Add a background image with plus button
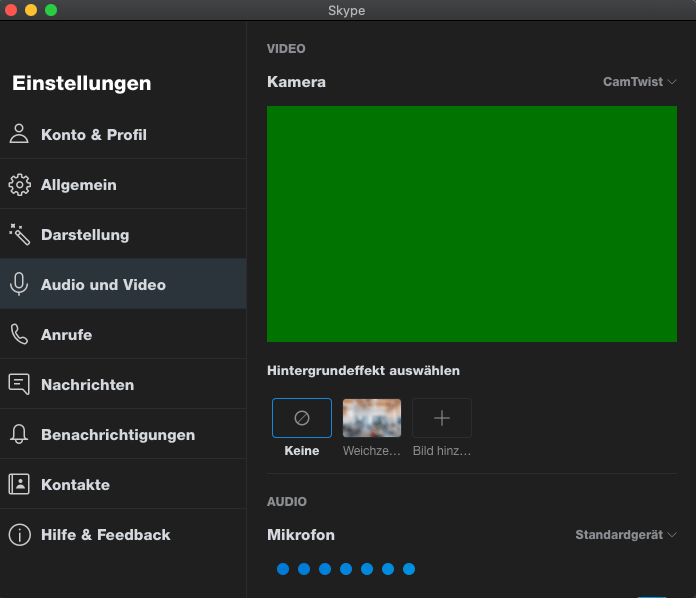The width and height of the screenshot is (696, 598). 442,418
